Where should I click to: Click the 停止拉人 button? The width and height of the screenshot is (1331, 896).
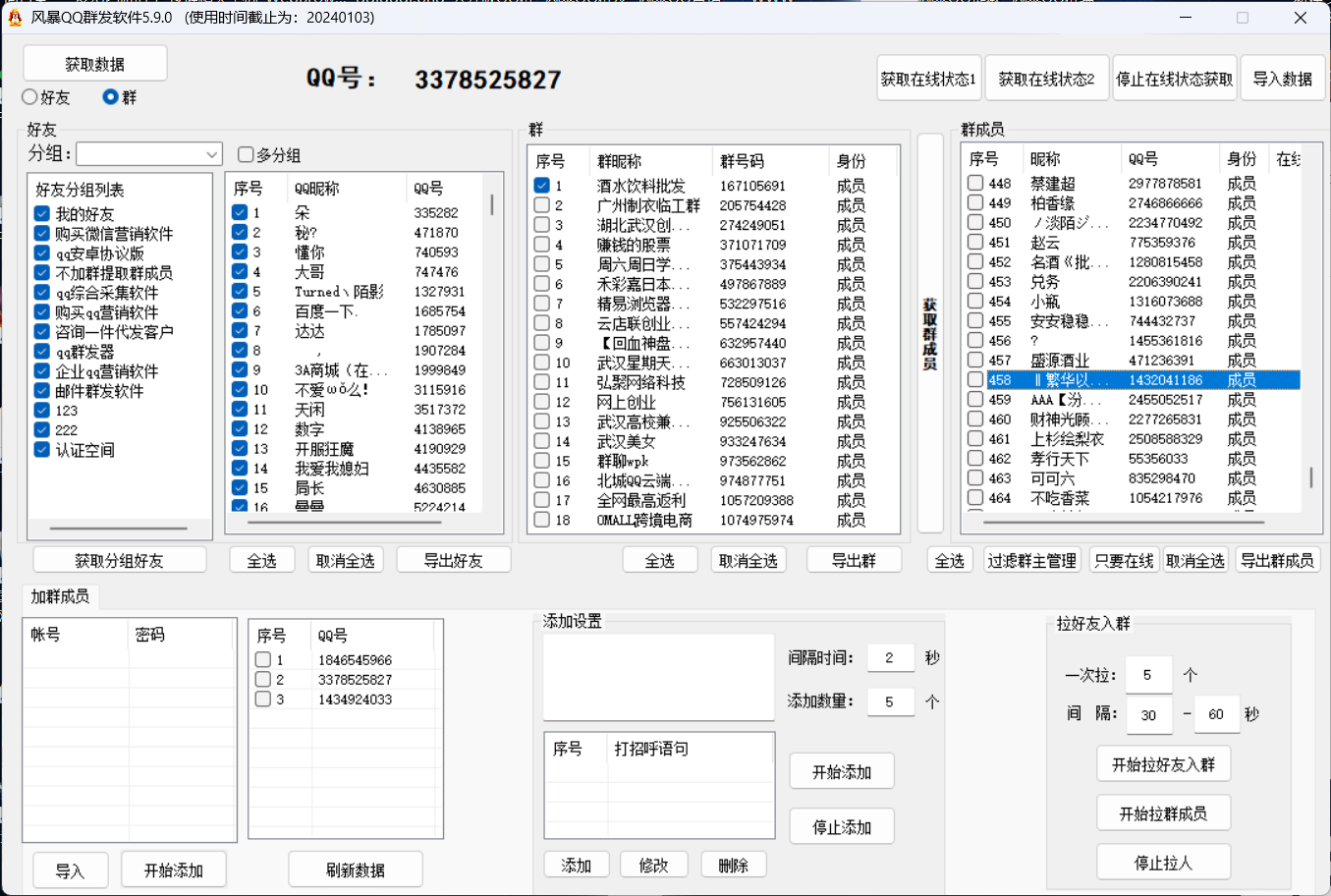(1163, 863)
